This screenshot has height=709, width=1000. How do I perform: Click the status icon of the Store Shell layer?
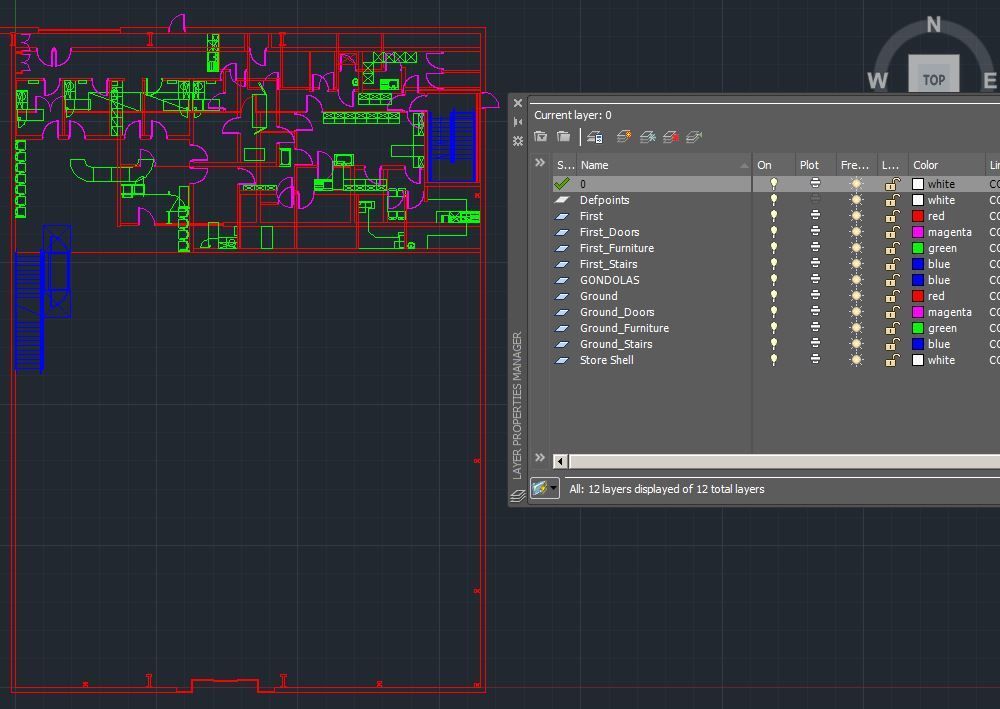(562, 360)
